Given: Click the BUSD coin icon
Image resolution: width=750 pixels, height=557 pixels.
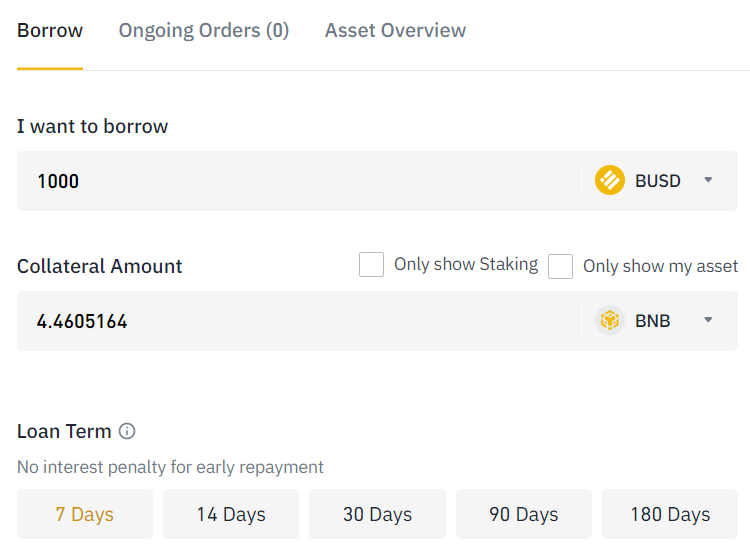Looking at the screenshot, I should click(x=610, y=181).
